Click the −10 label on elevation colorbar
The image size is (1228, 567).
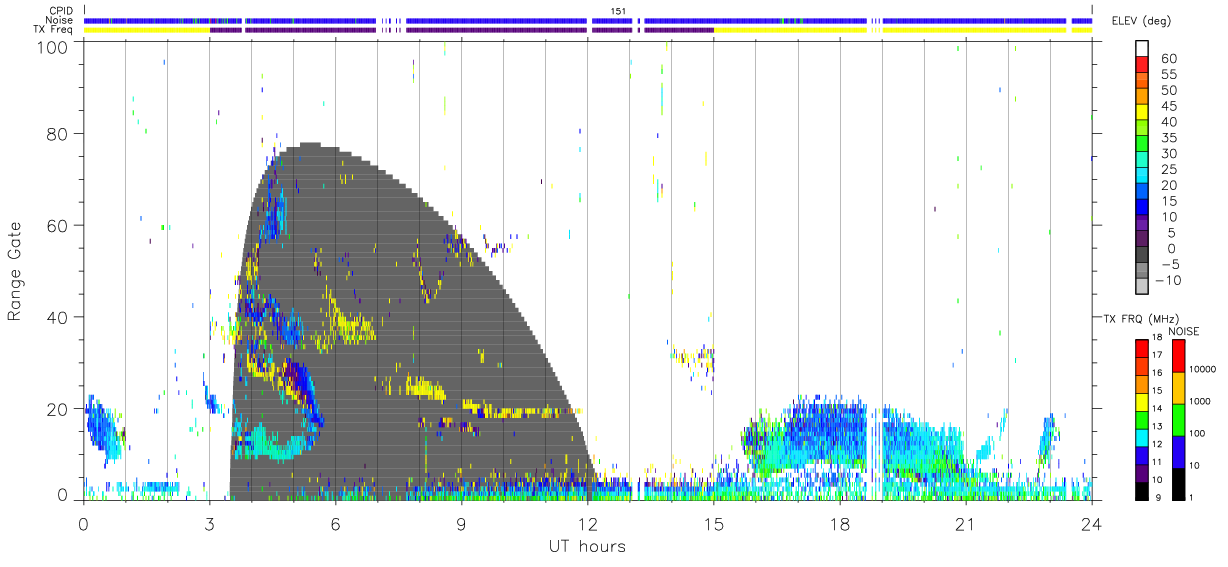coord(1171,280)
